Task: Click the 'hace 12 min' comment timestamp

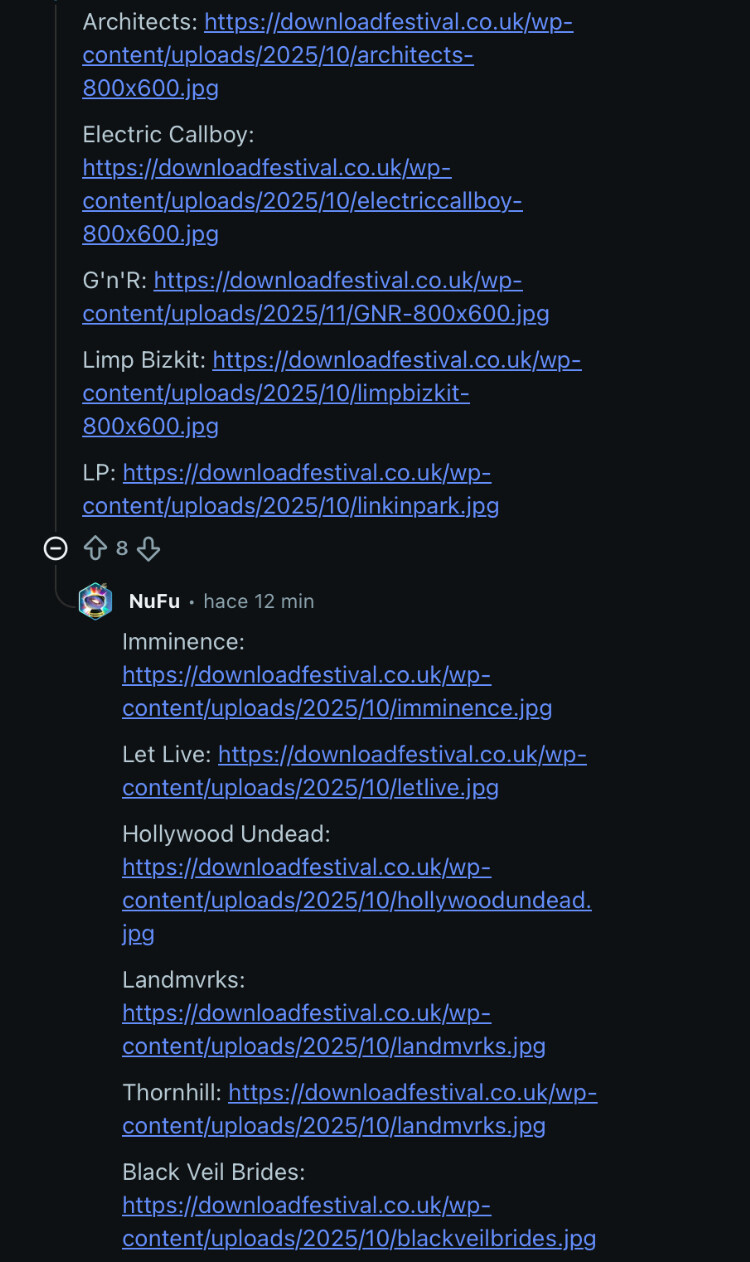Action: point(259,601)
